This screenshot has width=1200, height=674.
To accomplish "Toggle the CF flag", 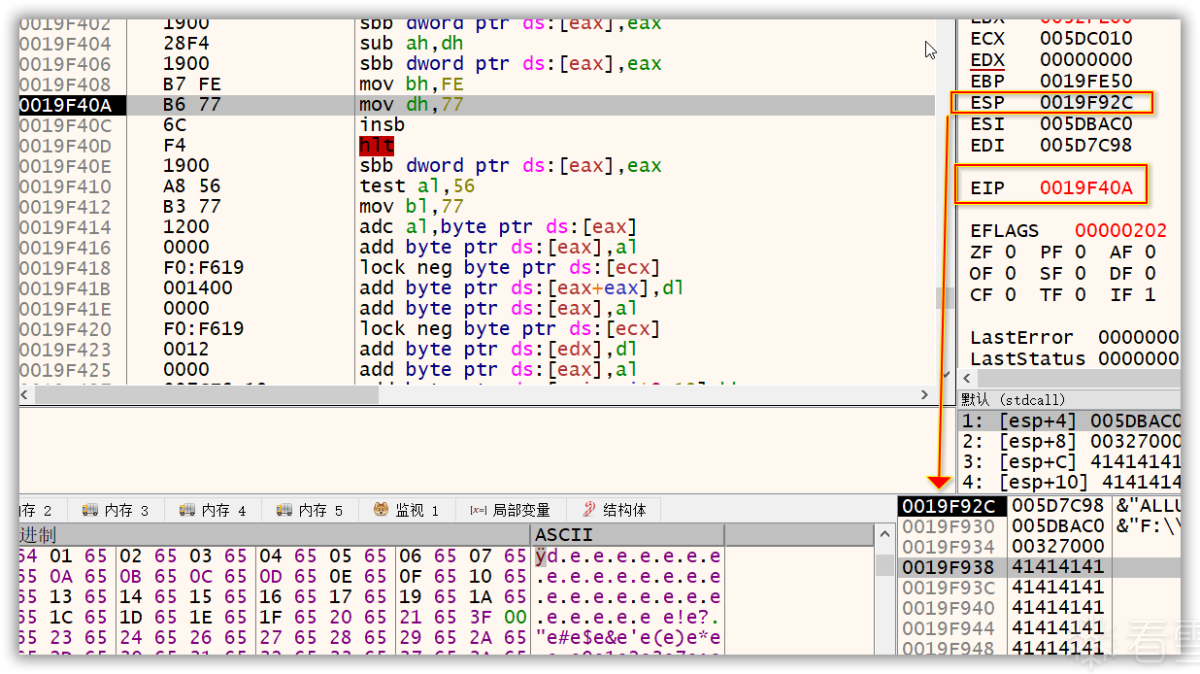I will coord(993,294).
